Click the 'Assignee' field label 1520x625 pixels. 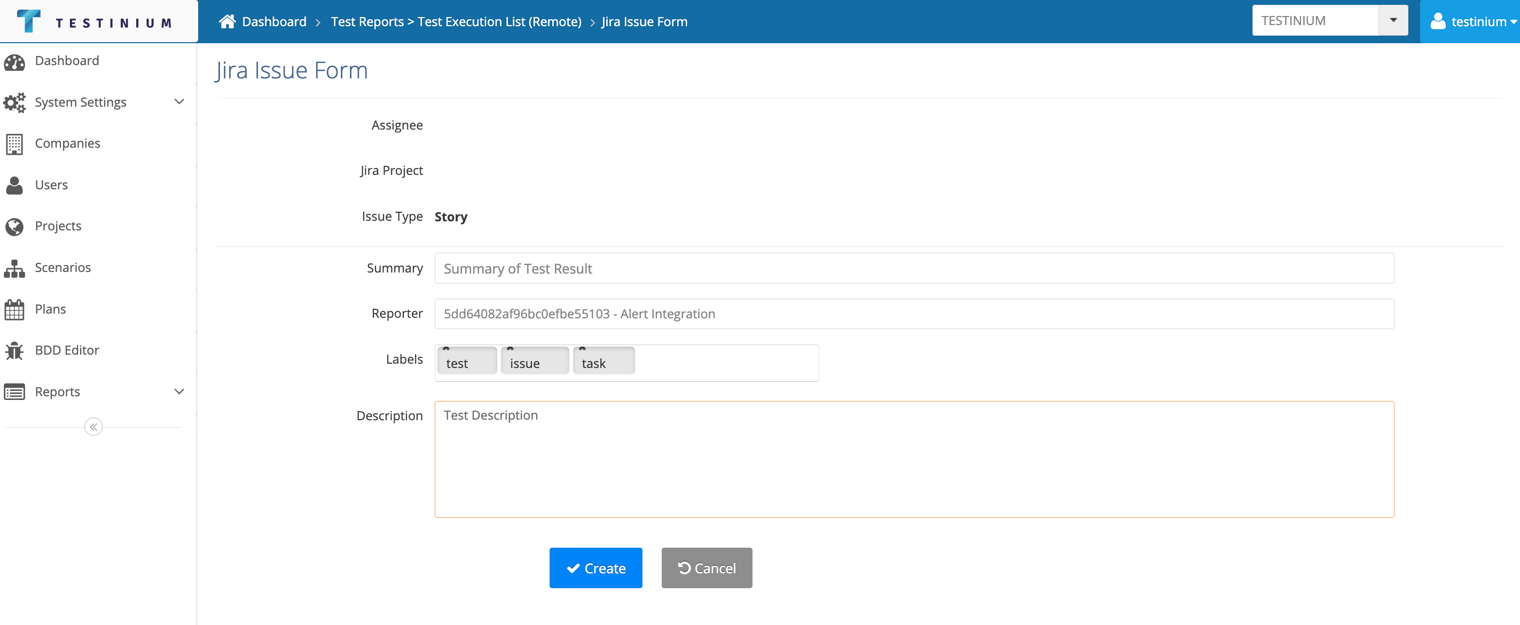pyautogui.click(x=397, y=125)
